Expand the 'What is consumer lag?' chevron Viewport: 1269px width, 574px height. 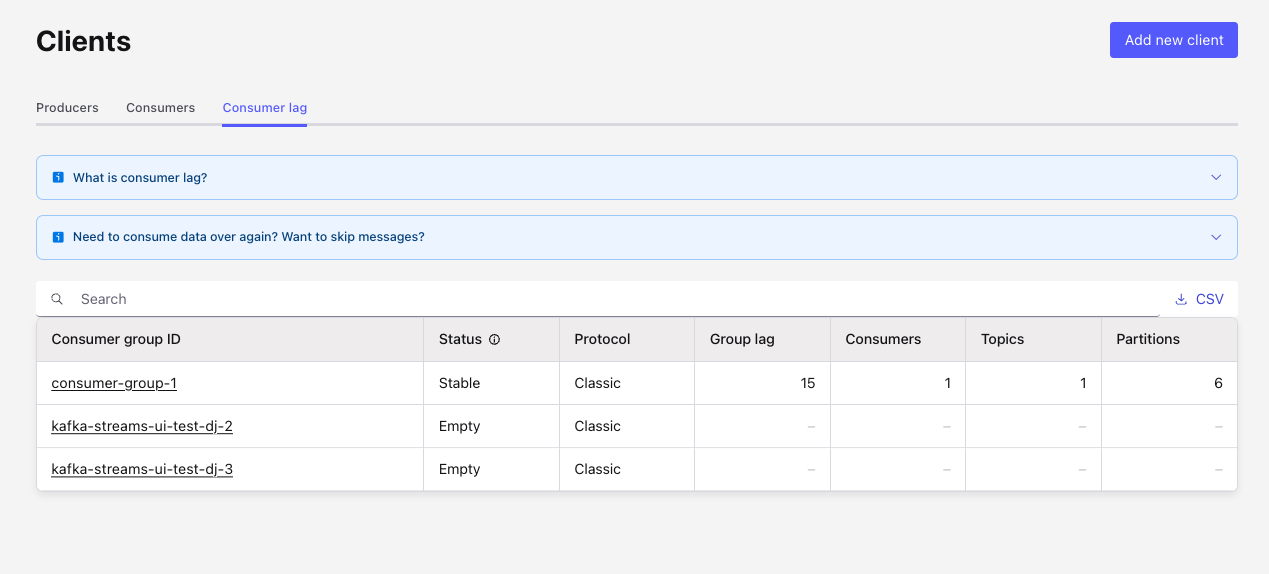click(x=1216, y=178)
